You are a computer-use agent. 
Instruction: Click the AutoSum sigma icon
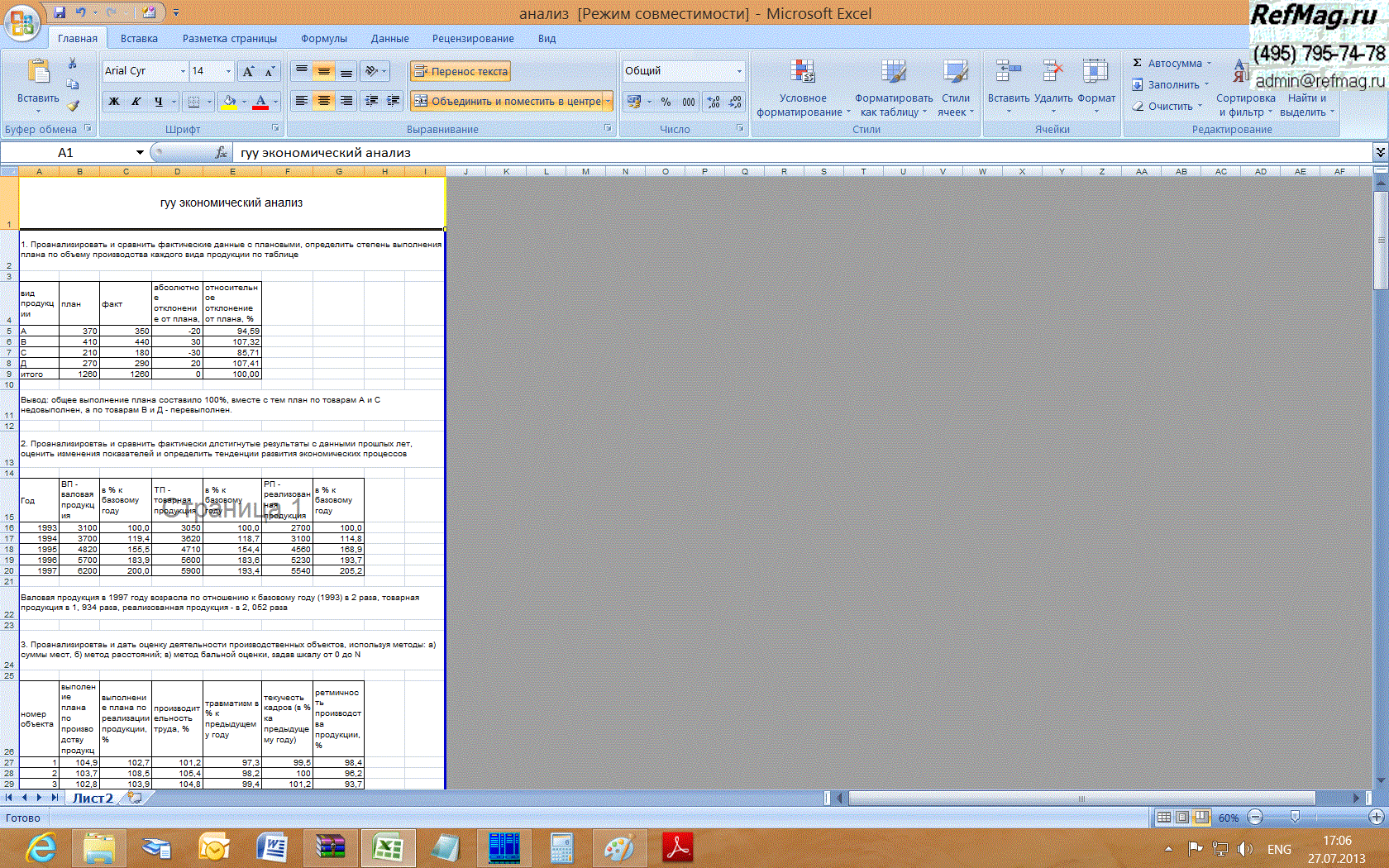1138,63
